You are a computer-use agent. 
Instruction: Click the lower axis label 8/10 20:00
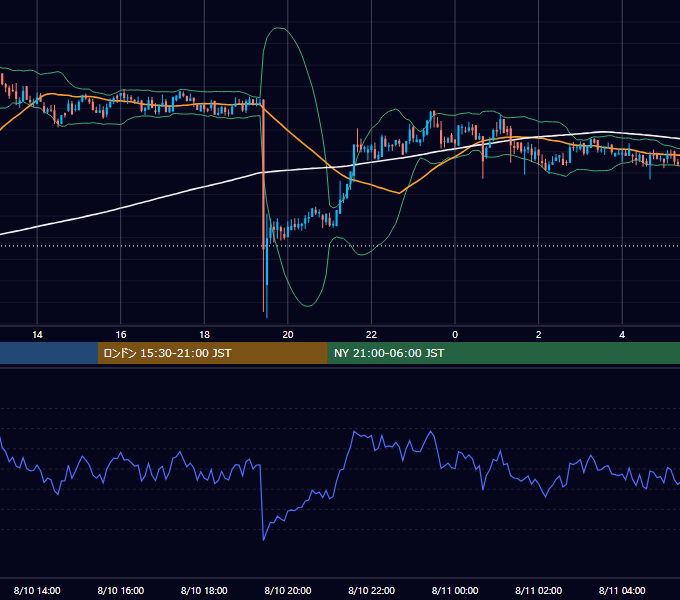click(x=288, y=590)
